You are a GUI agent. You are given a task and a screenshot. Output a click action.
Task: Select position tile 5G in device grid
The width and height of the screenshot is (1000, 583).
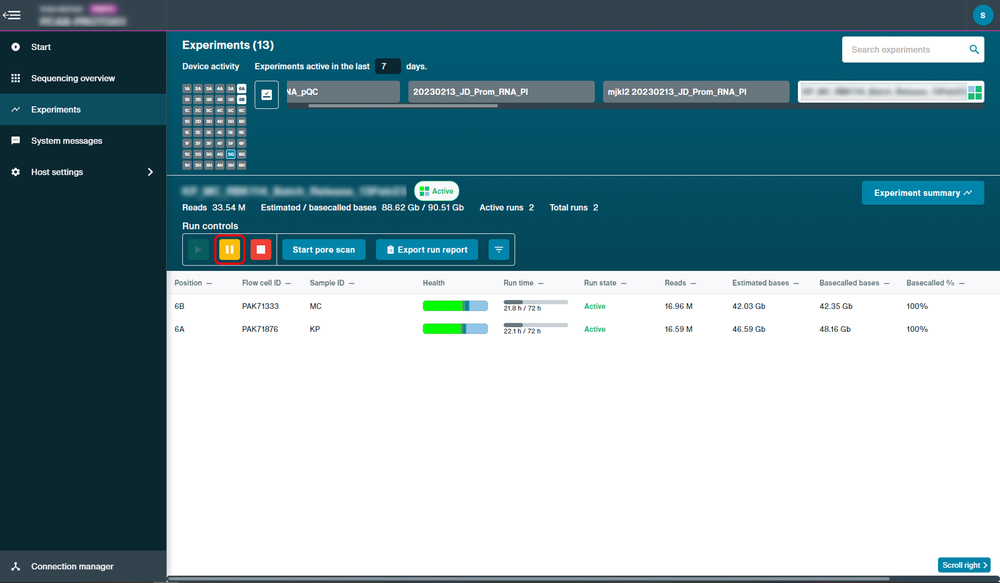coord(231,154)
